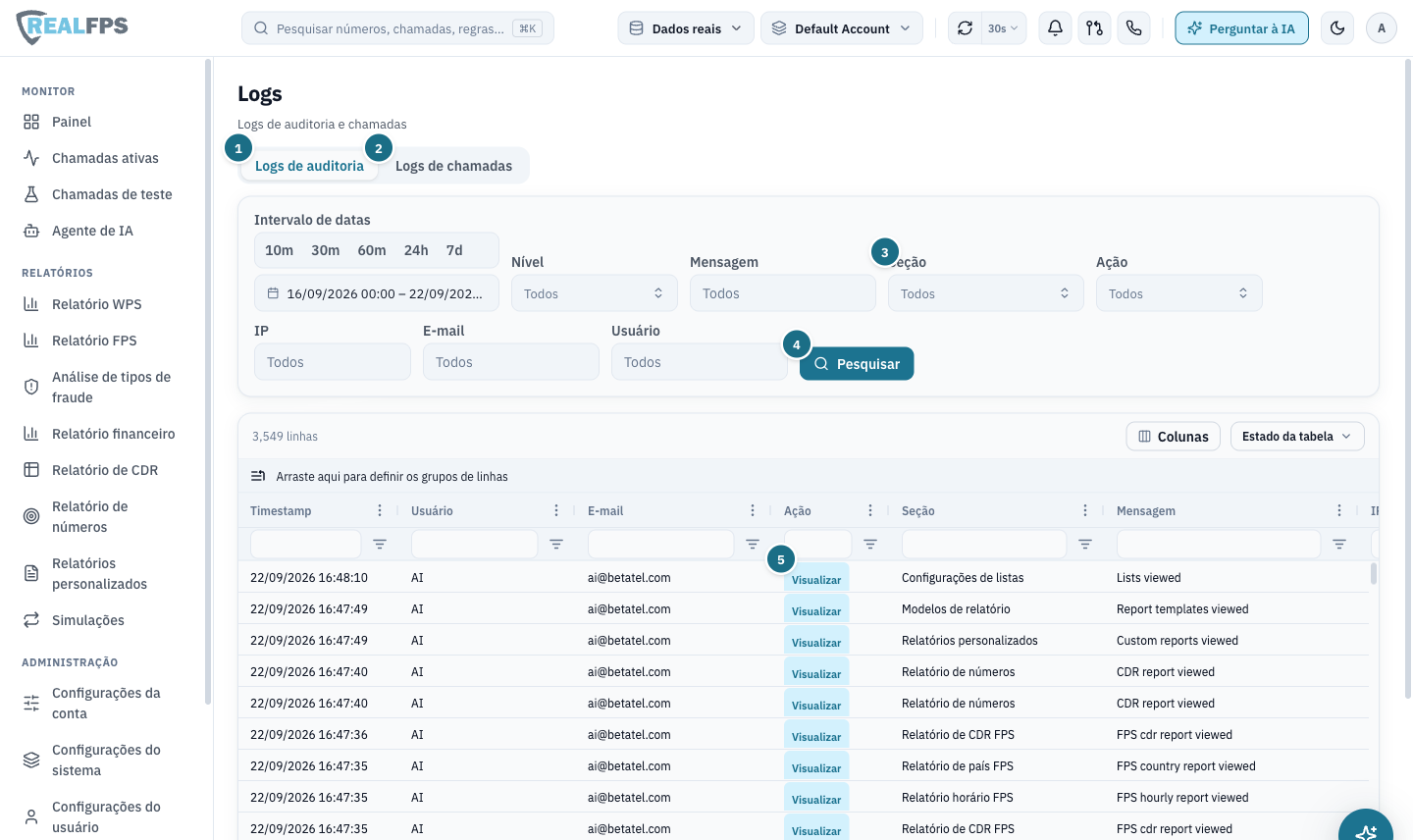This screenshot has width=1413, height=840.
Task: Open Configurações do usuário
Action: [x=108, y=816]
